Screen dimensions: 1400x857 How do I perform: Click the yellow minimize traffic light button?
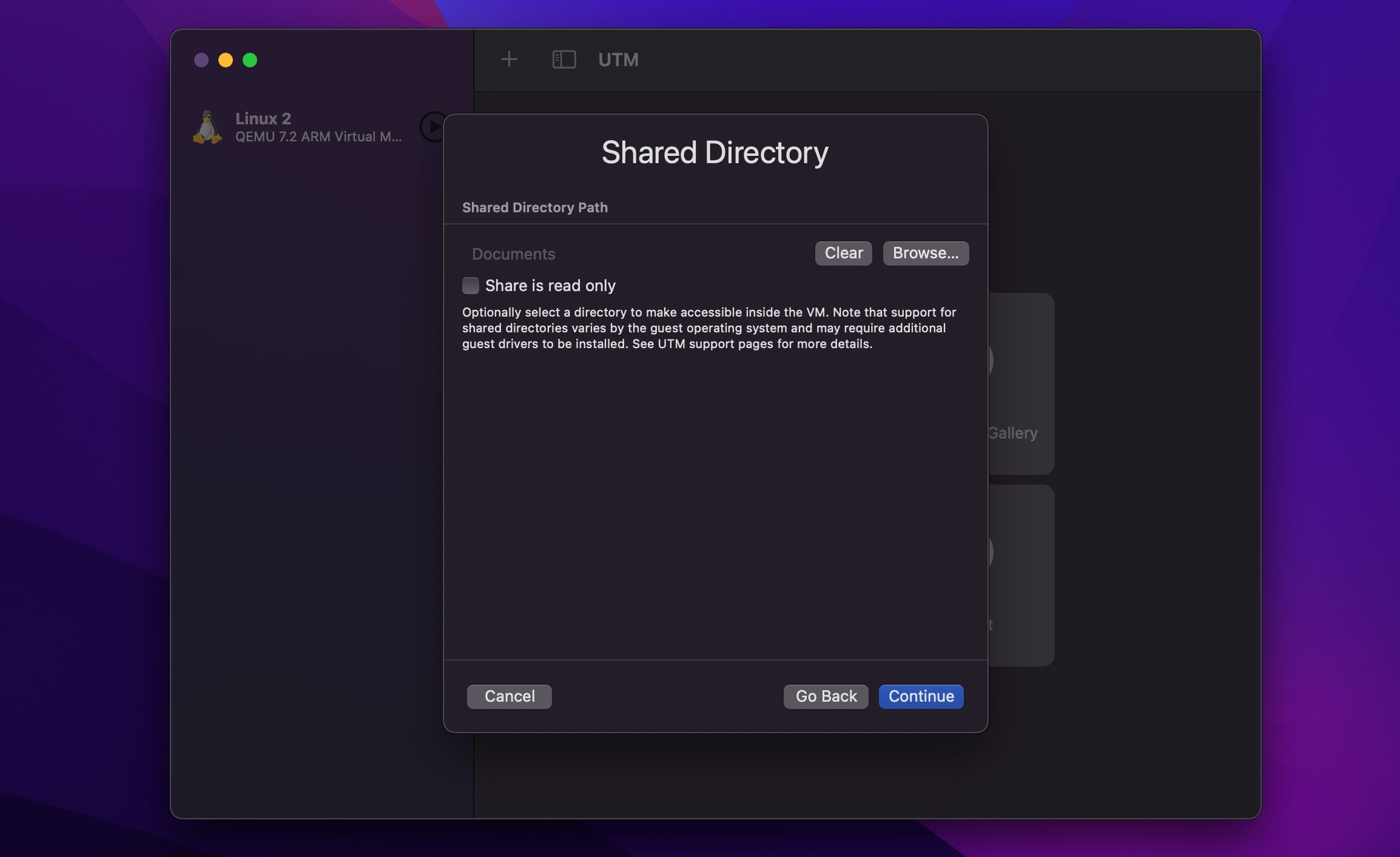[x=226, y=59]
